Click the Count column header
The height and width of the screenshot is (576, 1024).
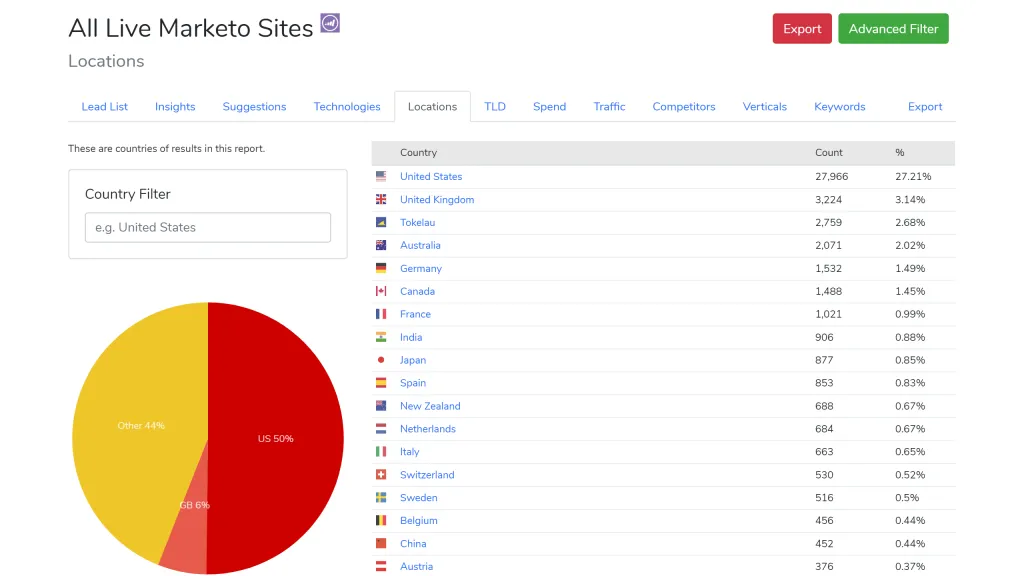[x=829, y=152]
